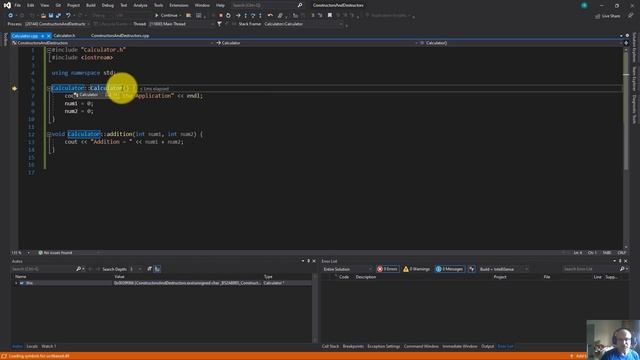
Task: Open the File menu
Action: pyautogui.click(x=18, y=5)
